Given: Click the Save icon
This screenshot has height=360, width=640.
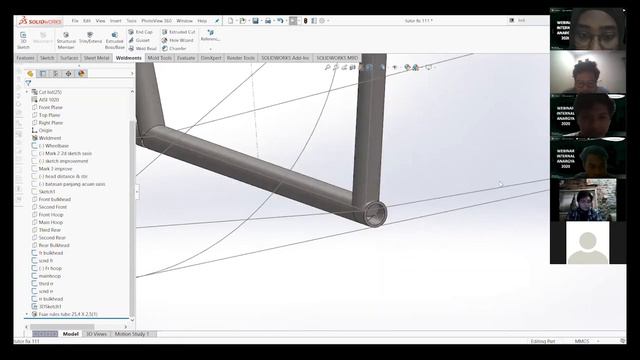Looking at the screenshot, I should 256,20.
